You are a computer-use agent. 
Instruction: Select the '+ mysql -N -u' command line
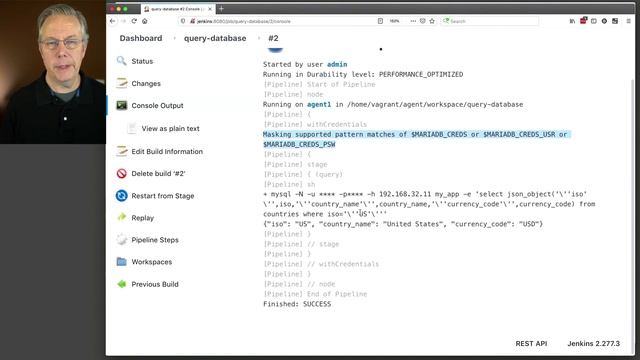coord(429,204)
